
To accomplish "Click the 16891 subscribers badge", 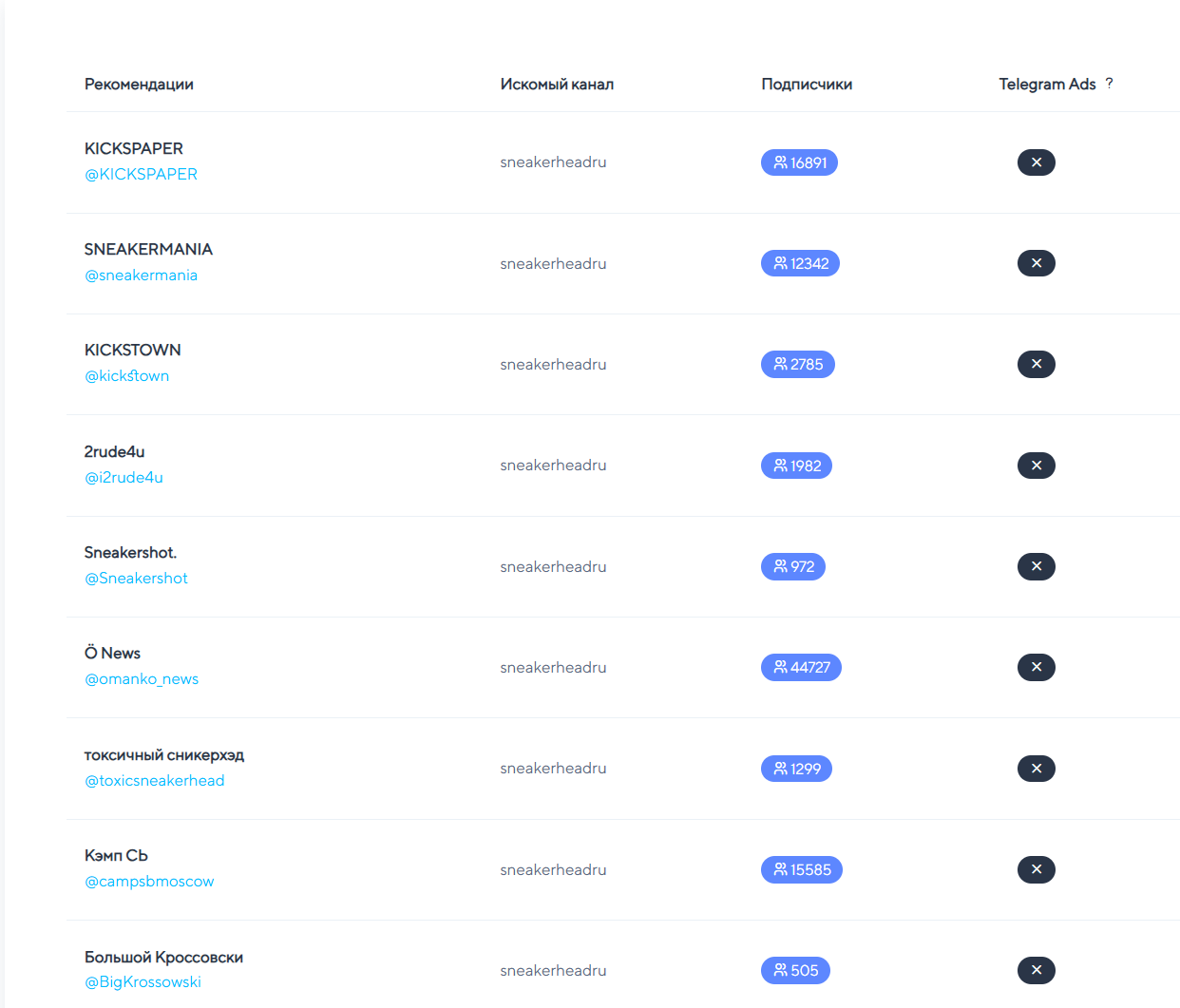I will [x=799, y=162].
